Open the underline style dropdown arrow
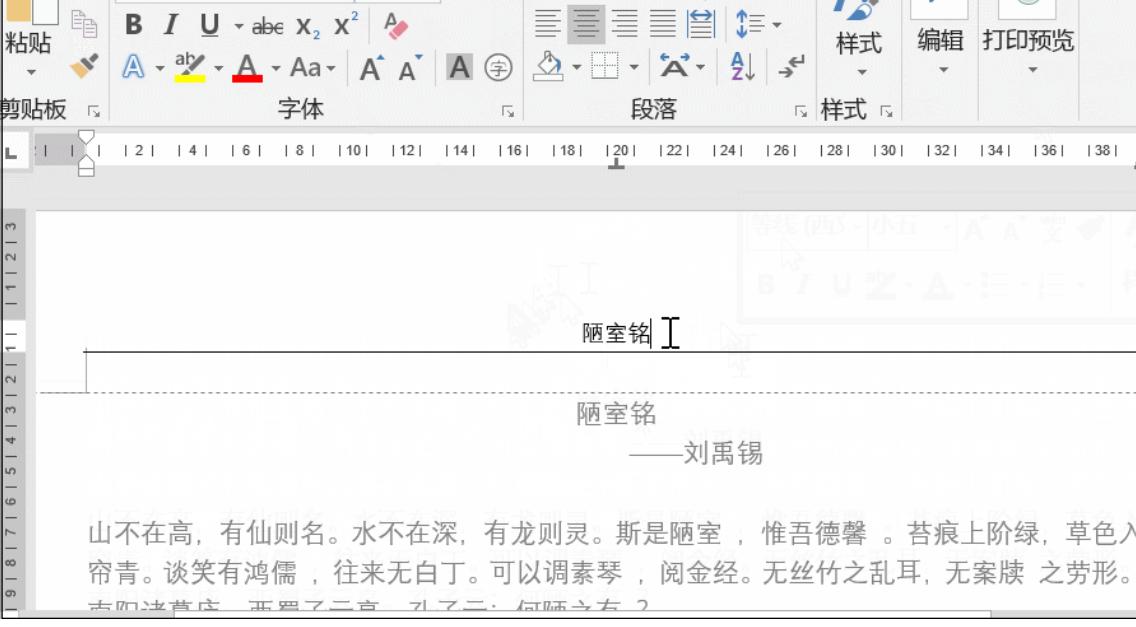 pos(239,25)
